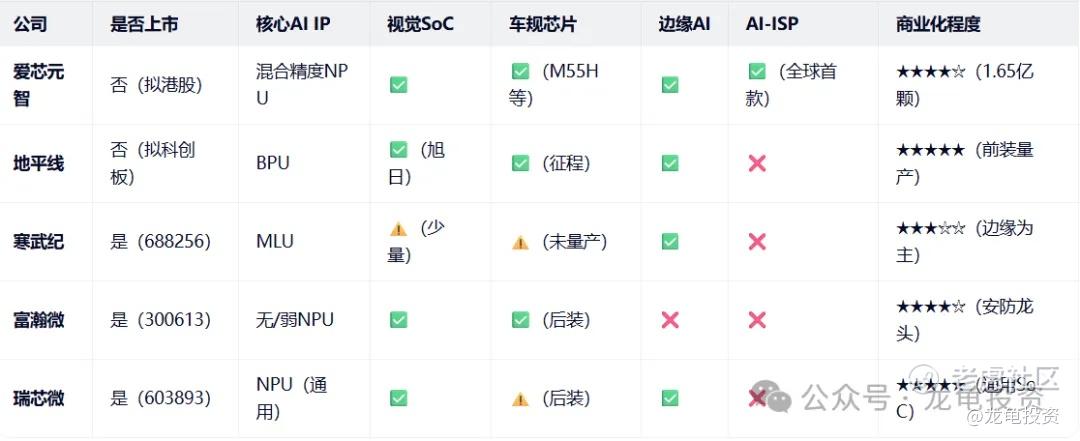
Task: Click the 公司 column header
Action: tap(30, 24)
